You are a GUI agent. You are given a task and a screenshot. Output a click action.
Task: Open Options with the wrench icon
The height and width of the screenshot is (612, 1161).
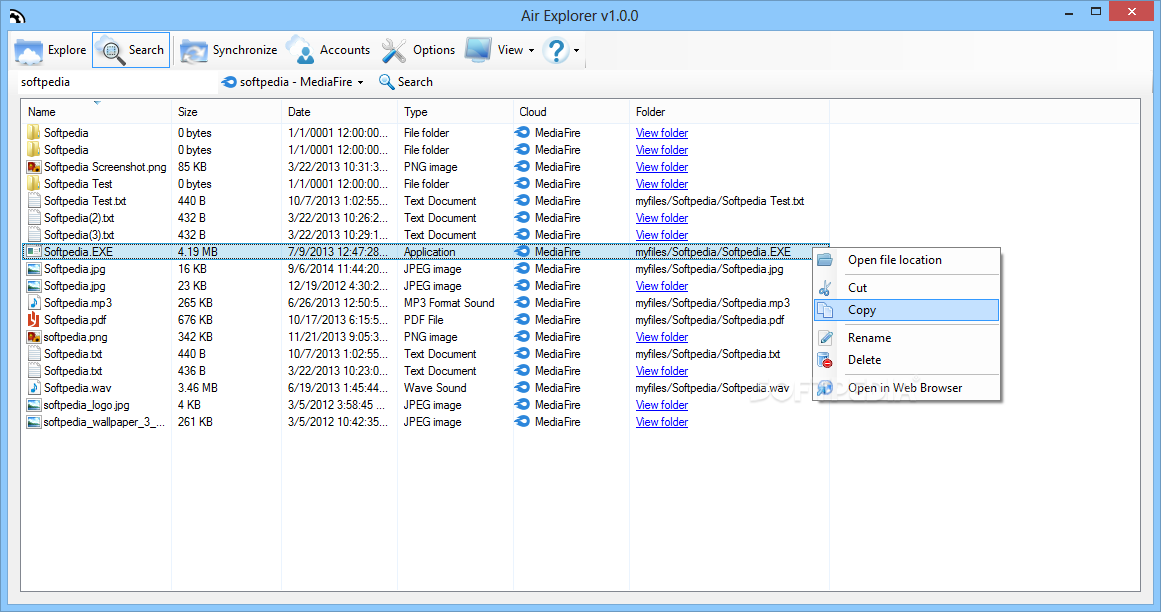coord(418,50)
